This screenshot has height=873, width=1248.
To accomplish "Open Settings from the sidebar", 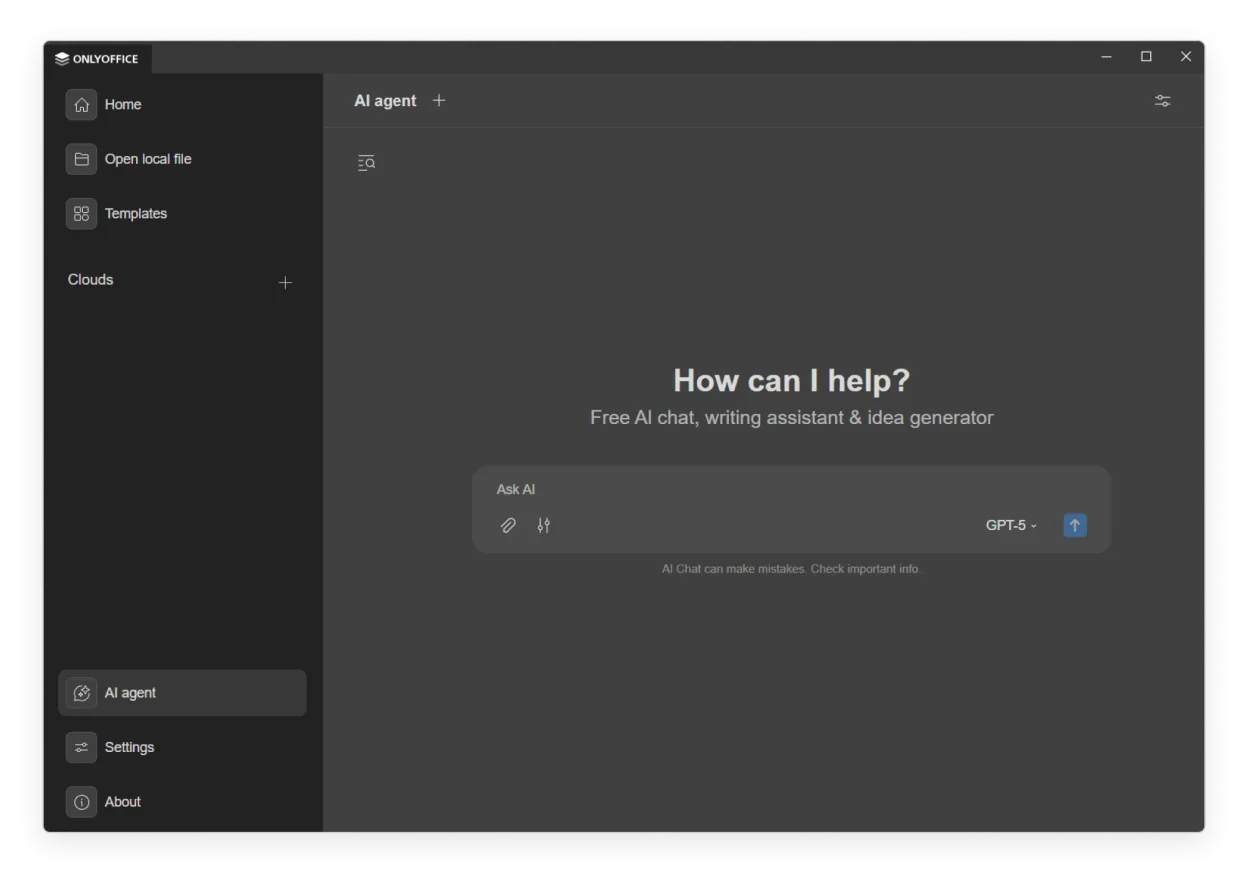I will pyautogui.click(x=182, y=747).
